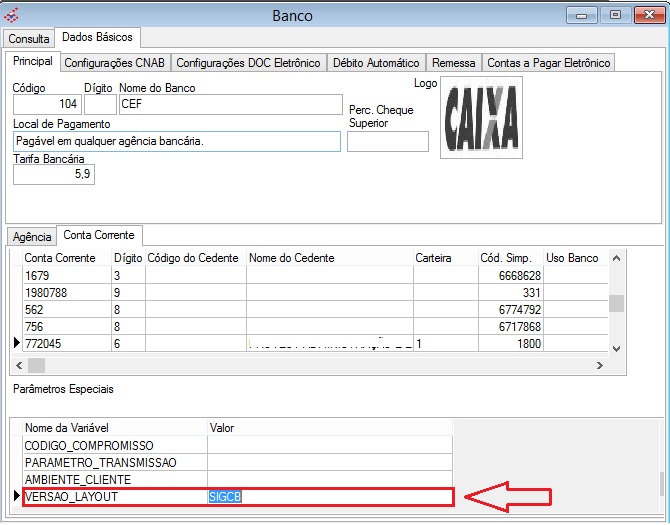Select the Remessa tab

coord(453,63)
